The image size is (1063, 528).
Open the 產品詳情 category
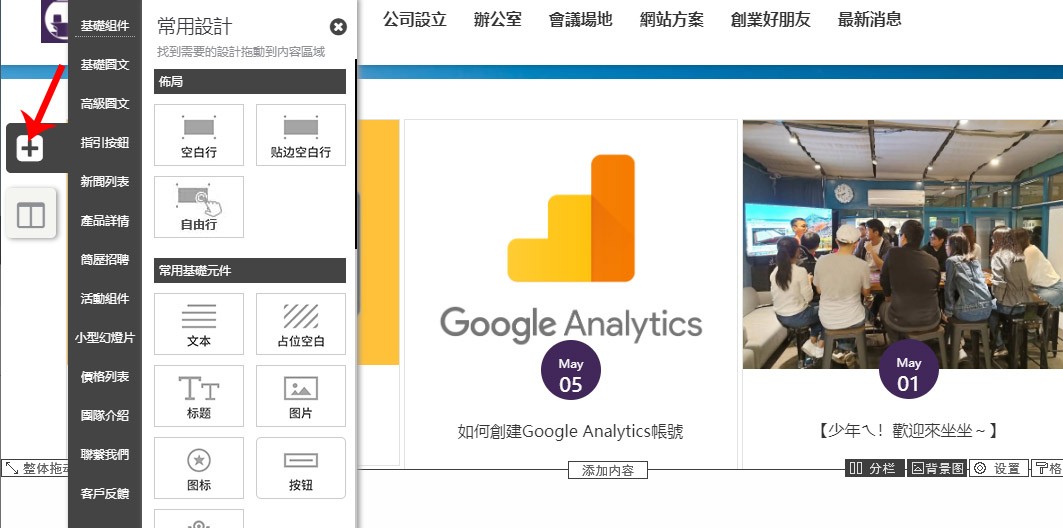104,221
